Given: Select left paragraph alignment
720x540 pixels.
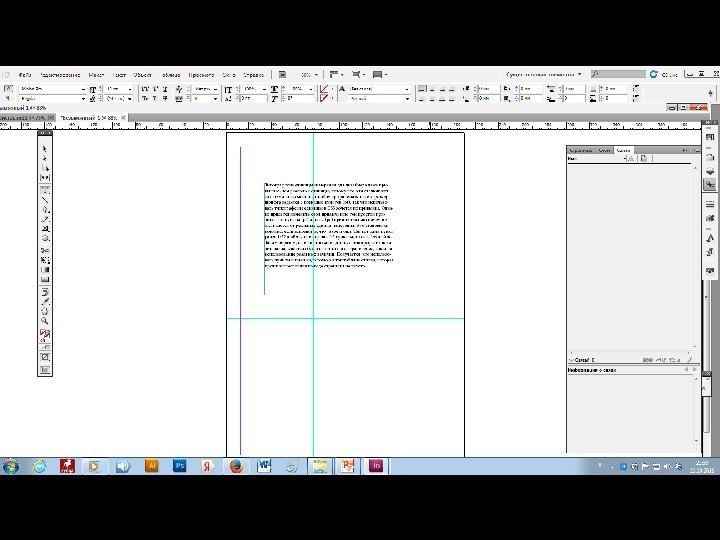Looking at the screenshot, I should tap(422, 89).
